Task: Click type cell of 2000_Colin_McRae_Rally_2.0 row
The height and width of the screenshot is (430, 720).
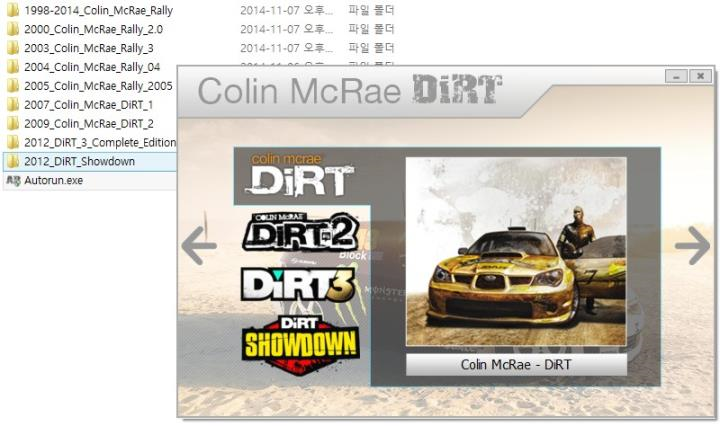Action: click(371, 29)
